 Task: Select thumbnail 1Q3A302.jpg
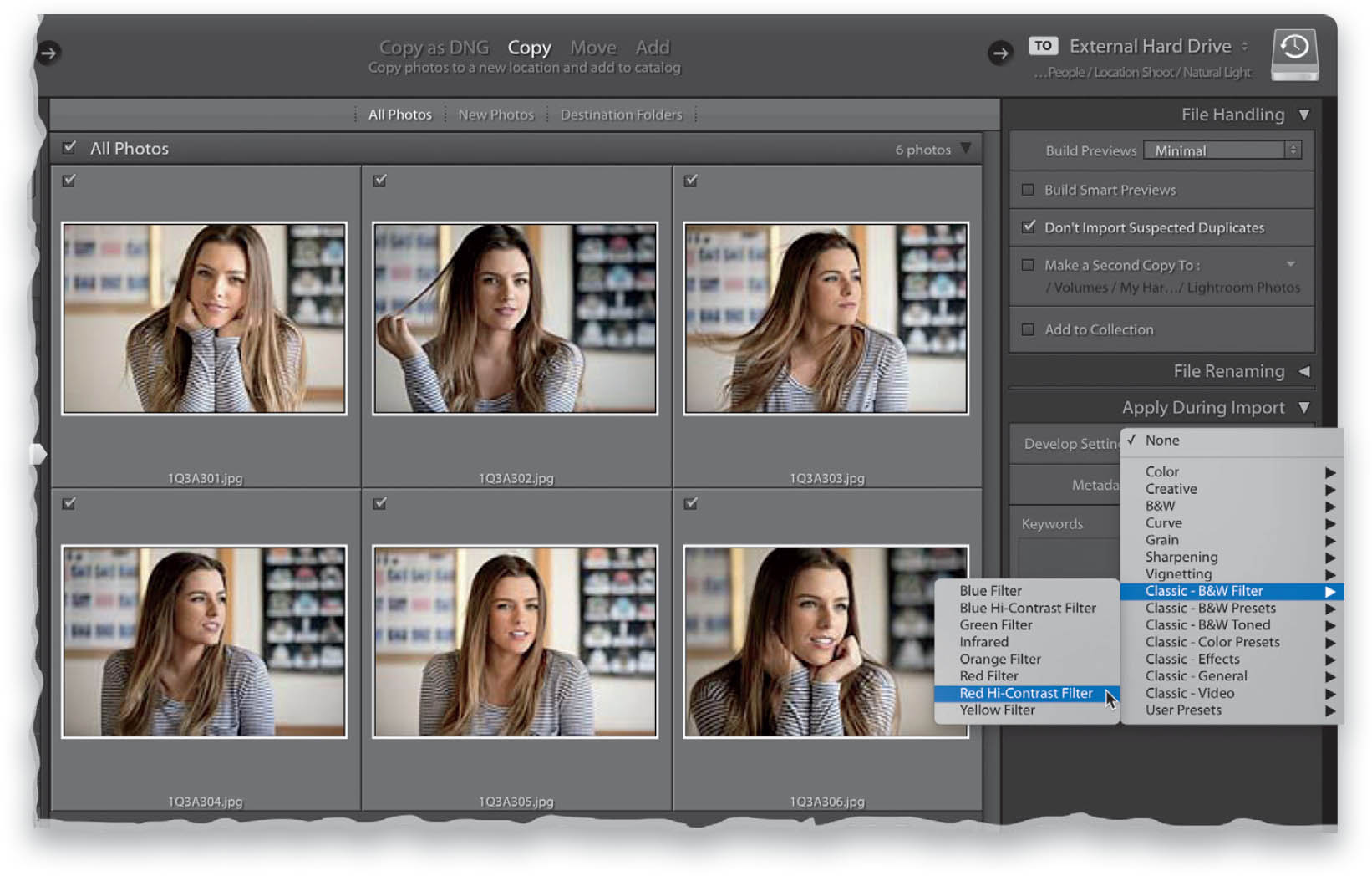(515, 318)
